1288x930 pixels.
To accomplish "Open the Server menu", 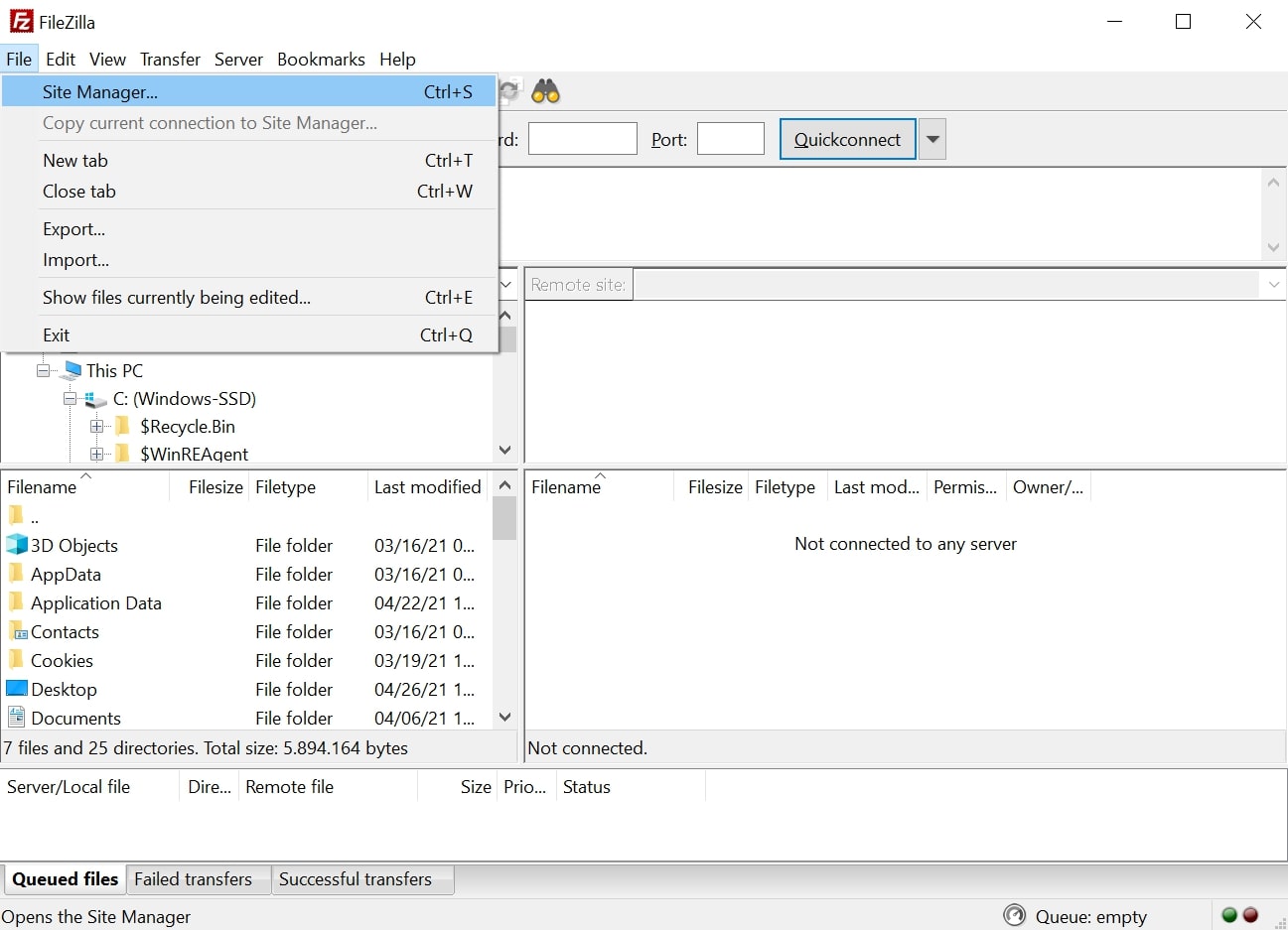I will [238, 59].
